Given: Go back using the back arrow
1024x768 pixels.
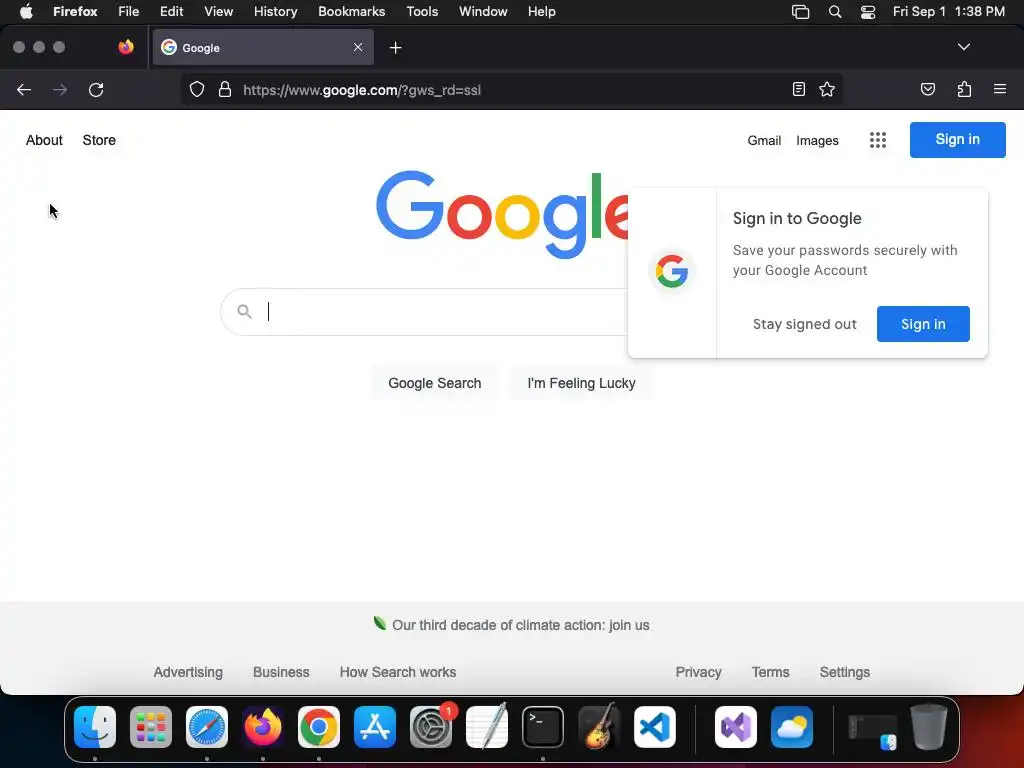Looking at the screenshot, I should 24,89.
